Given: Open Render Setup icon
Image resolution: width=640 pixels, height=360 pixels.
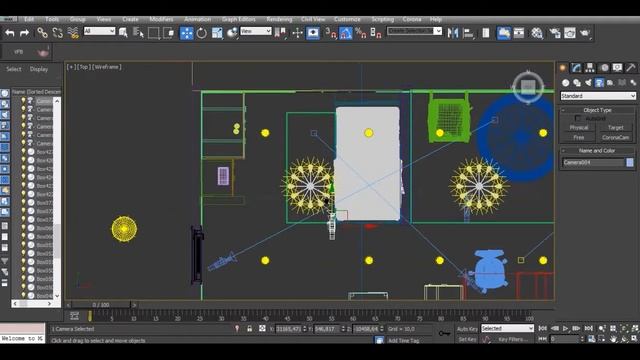Looking at the screenshot, I should pos(555,33).
